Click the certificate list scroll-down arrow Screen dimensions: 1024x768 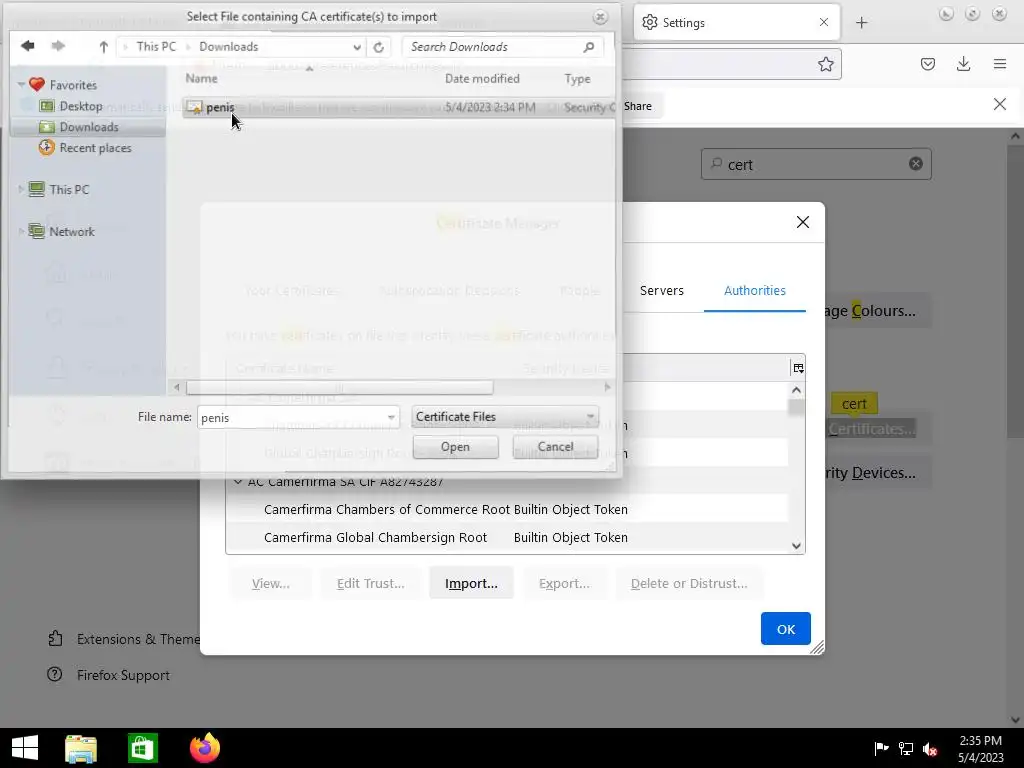(x=796, y=546)
